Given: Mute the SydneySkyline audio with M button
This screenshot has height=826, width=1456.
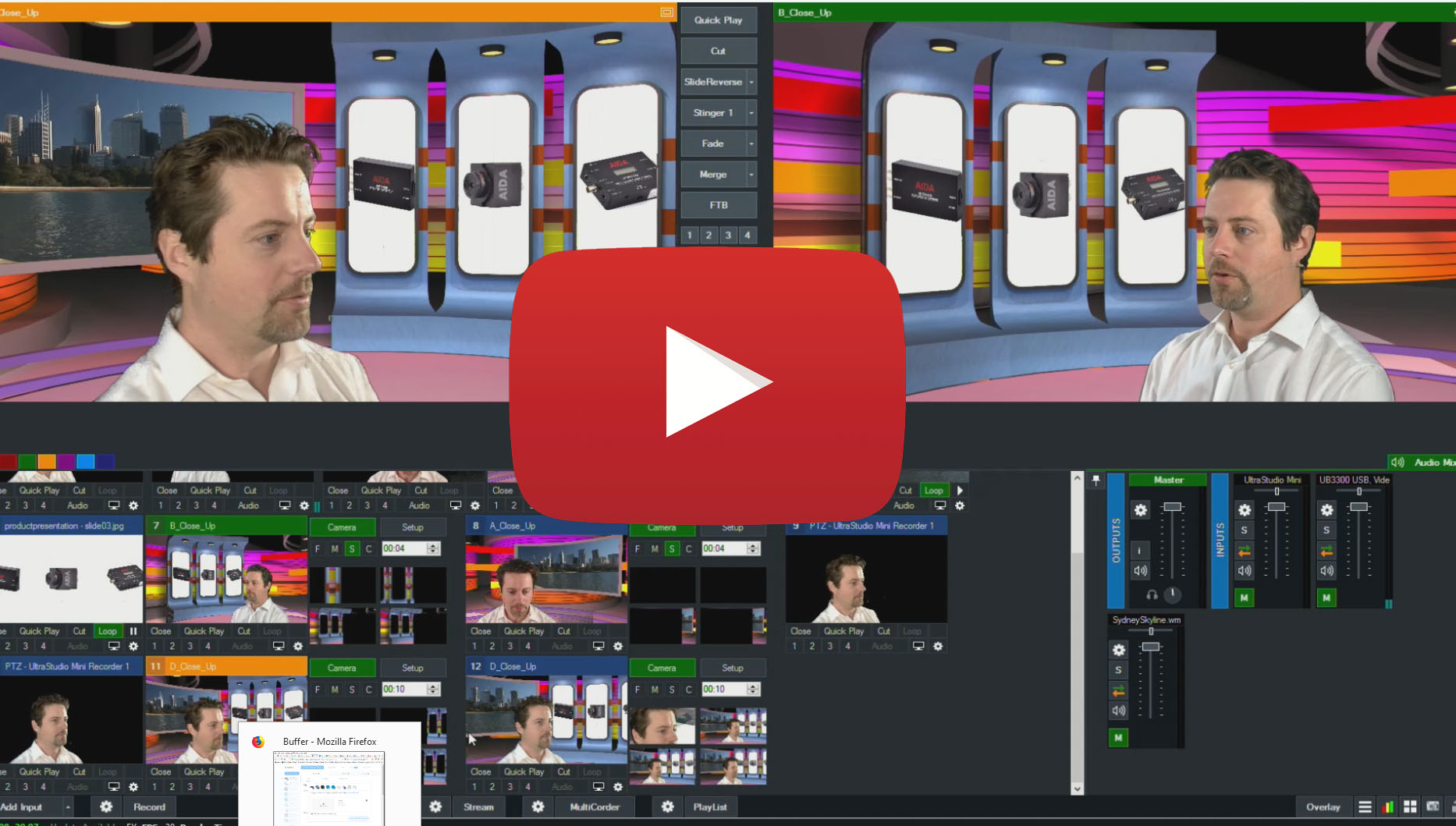Looking at the screenshot, I should point(1118,737).
